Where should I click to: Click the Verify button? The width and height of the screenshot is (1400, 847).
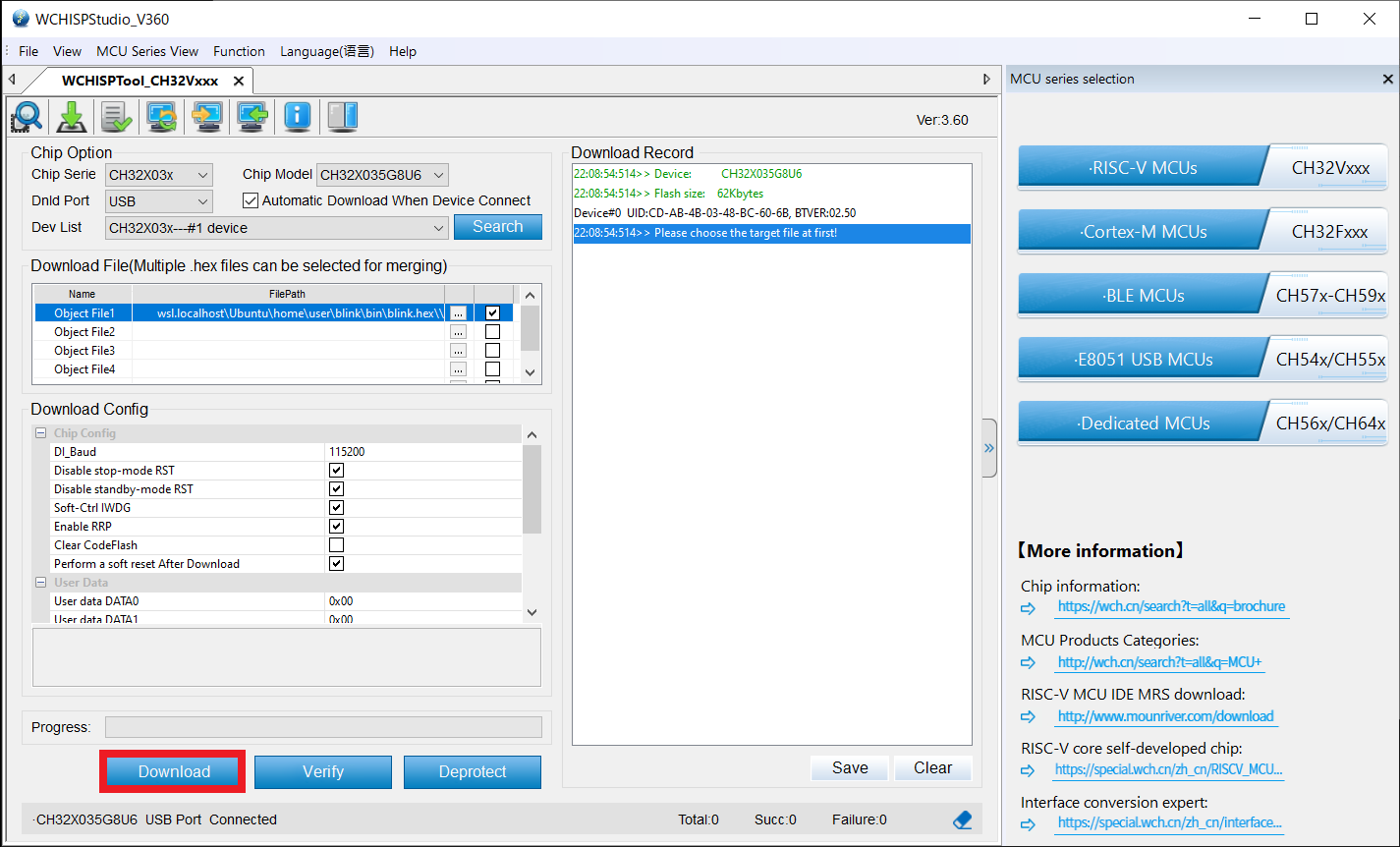point(323,772)
